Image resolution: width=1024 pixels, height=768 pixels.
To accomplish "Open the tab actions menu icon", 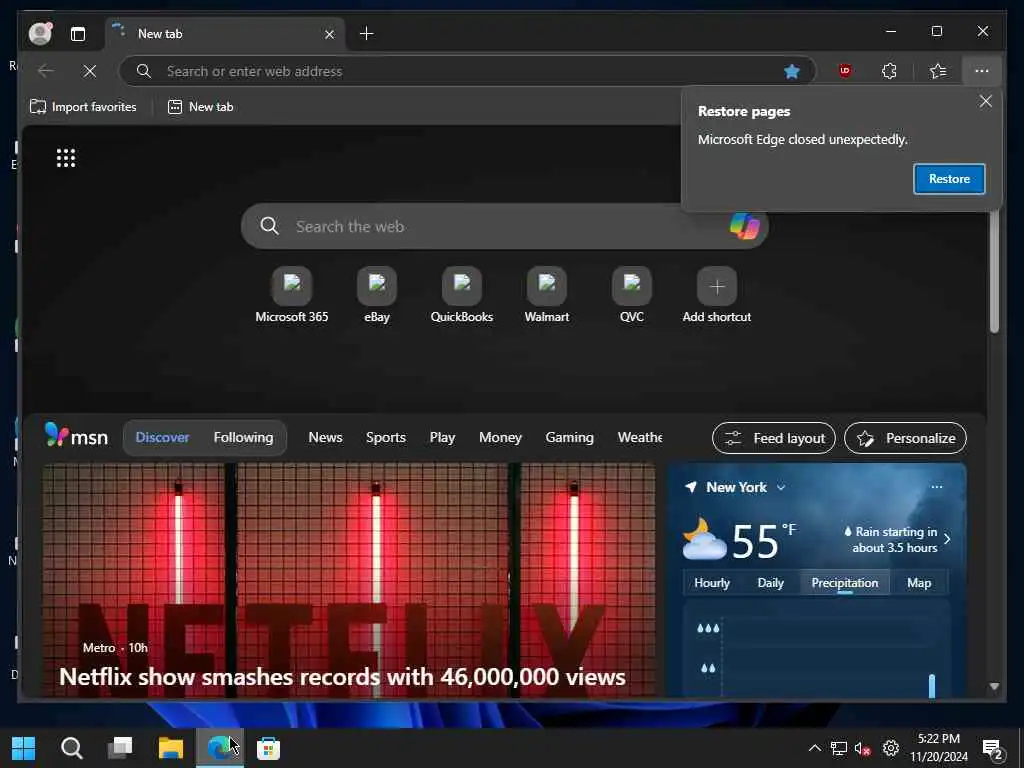I will pyautogui.click(x=78, y=34).
